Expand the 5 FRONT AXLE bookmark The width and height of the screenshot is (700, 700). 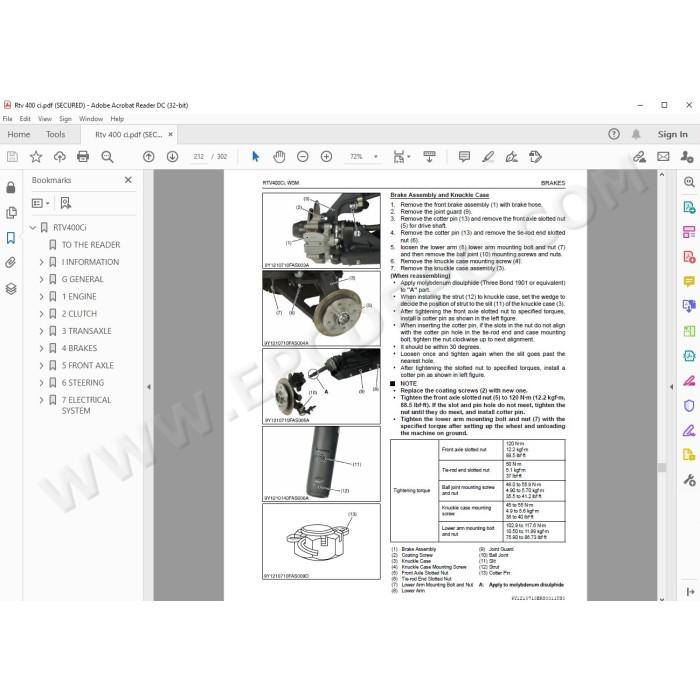click(x=42, y=366)
